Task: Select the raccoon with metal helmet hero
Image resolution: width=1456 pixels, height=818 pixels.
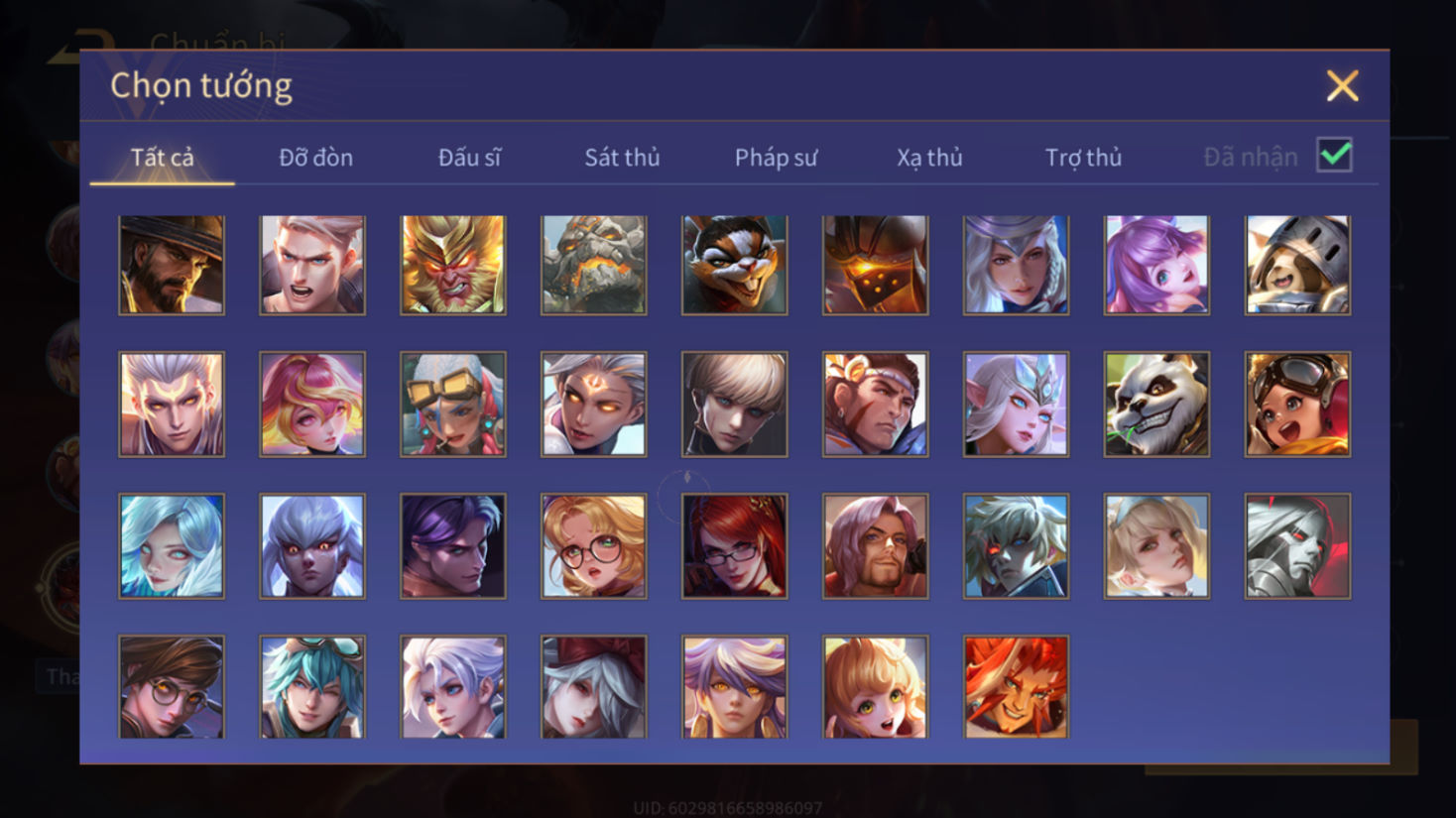Action: click(x=1297, y=265)
